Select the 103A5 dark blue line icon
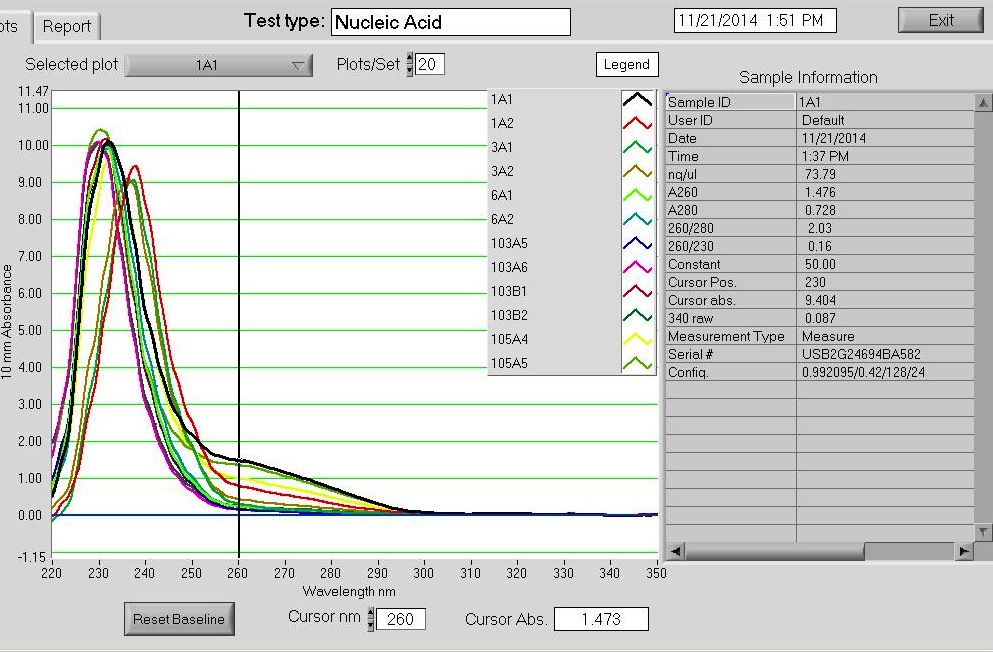The image size is (993, 652). tap(637, 243)
